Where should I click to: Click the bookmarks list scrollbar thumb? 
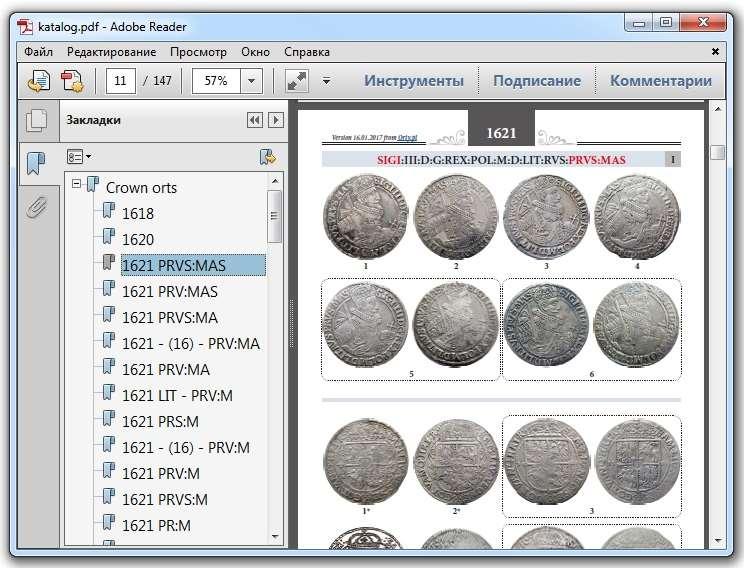coord(274,216)
